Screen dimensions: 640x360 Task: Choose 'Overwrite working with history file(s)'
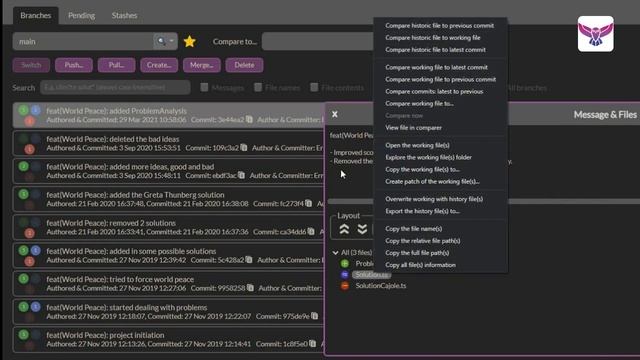pos(434,199)
